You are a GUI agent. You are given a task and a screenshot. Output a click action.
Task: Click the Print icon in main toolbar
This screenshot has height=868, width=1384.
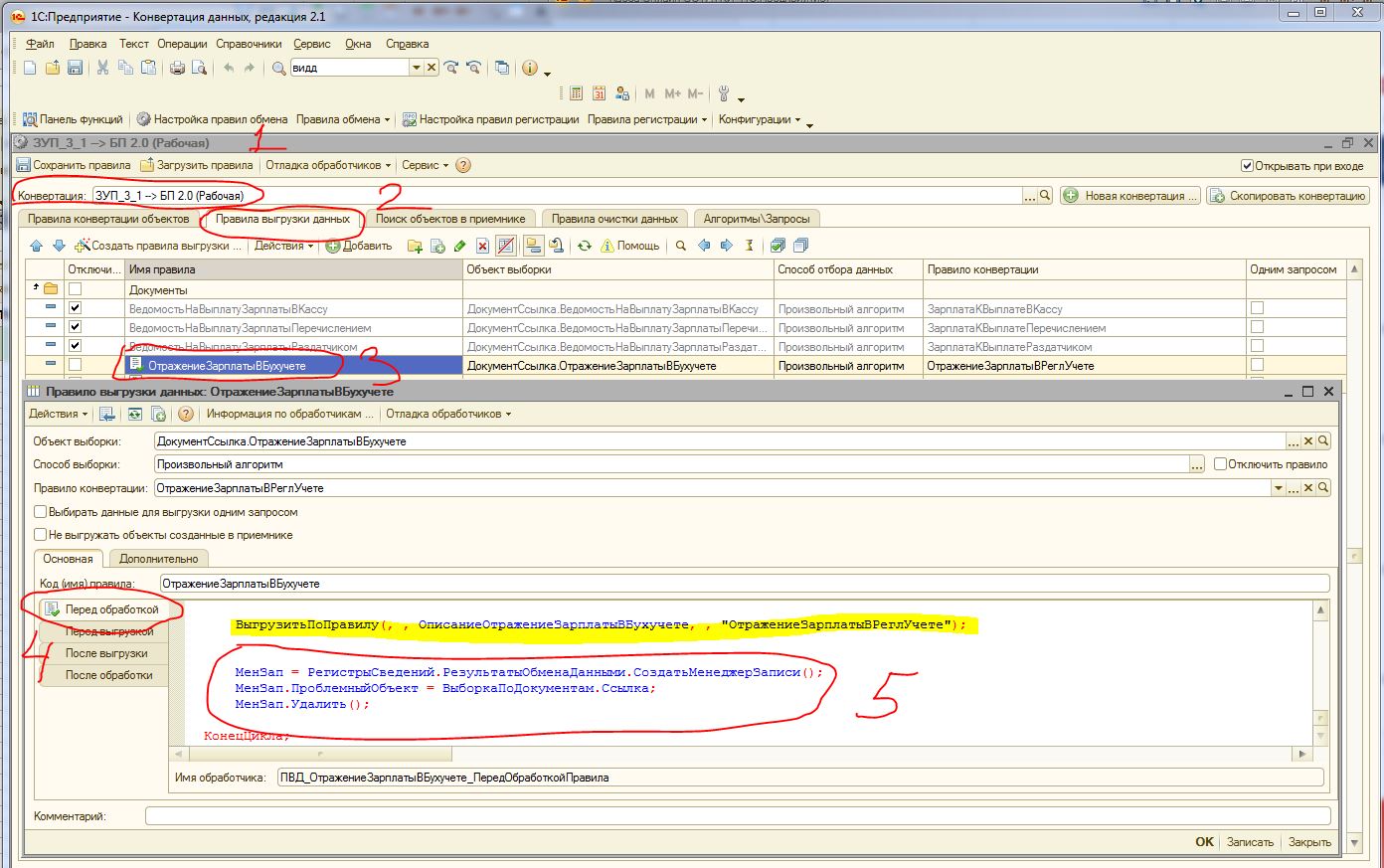tap(178, 68)
